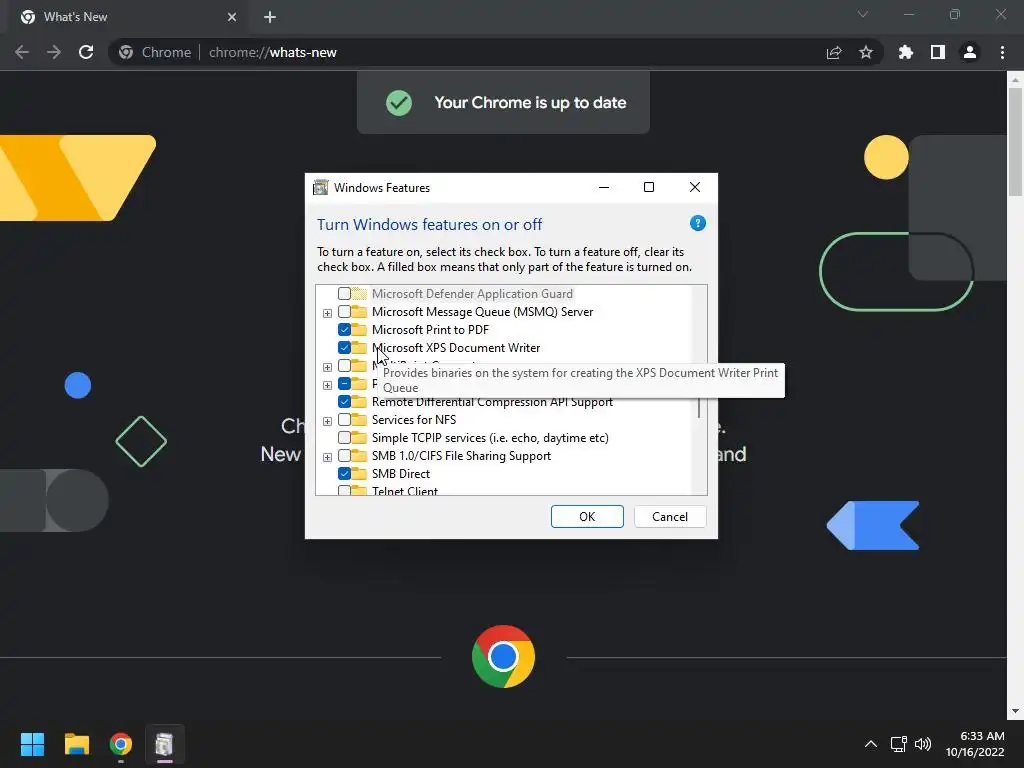
Task: Check Services for NFS checkbox
Action: [x=344, y=420]
